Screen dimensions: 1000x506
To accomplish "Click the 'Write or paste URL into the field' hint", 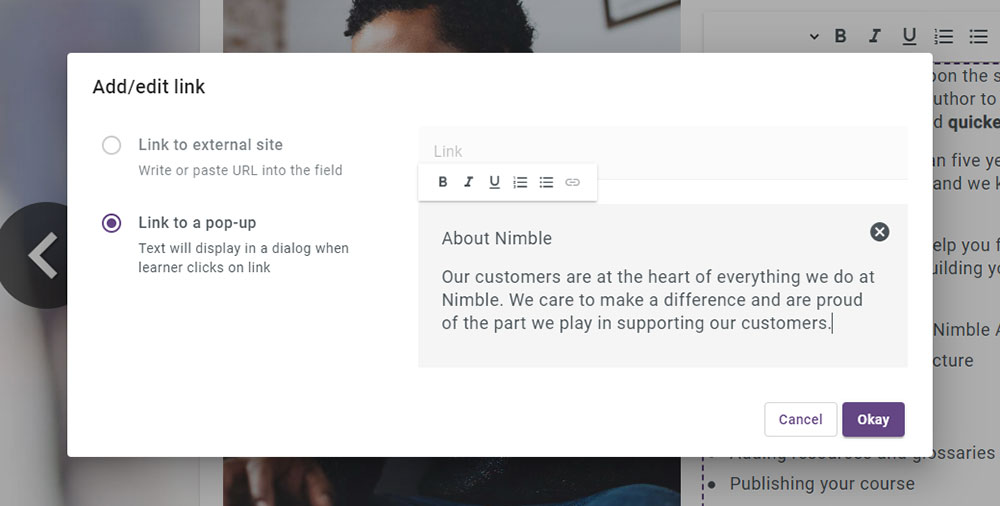I will [240, 170].
